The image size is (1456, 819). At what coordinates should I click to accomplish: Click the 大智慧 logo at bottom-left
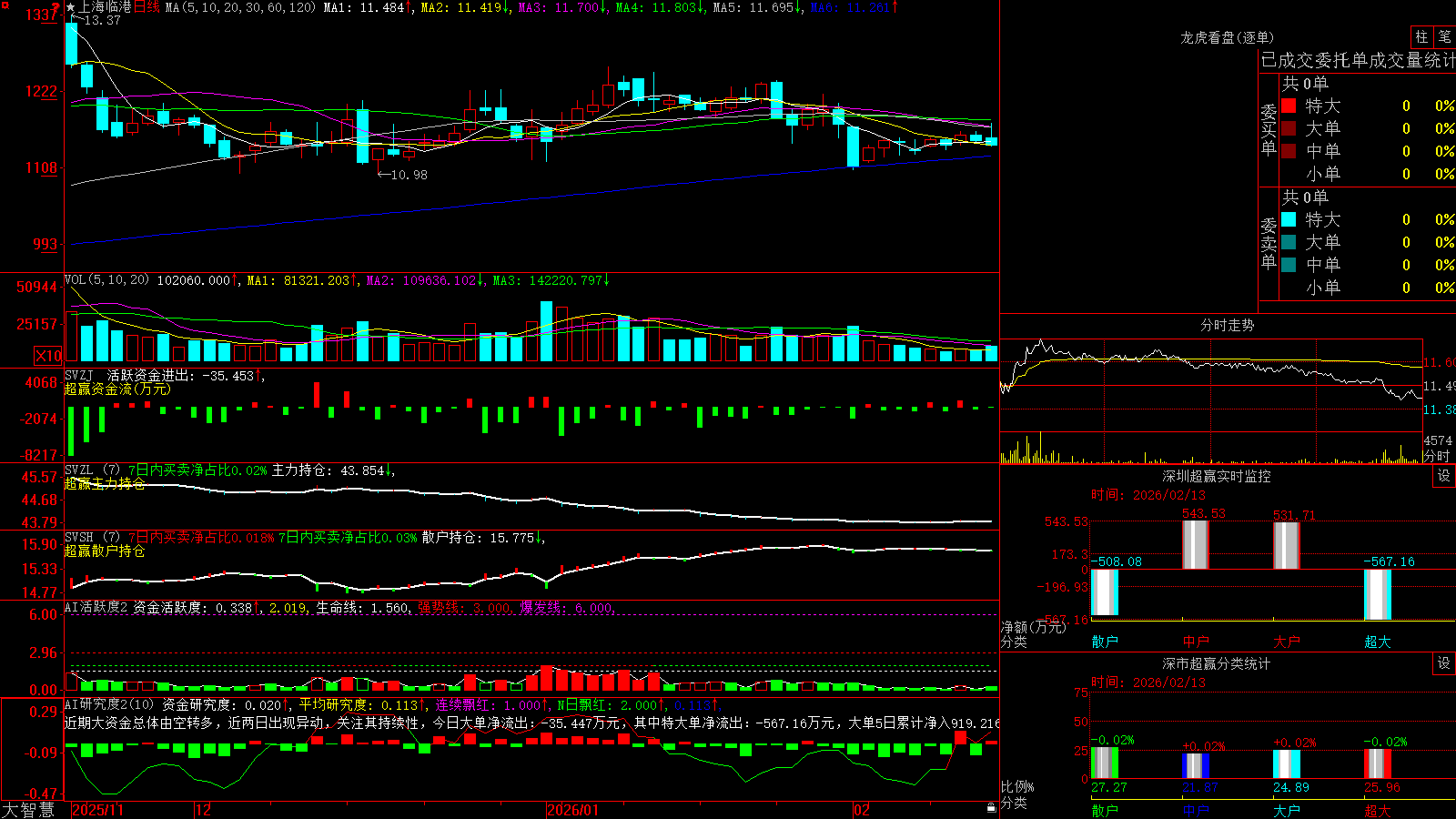click(28, 810)
